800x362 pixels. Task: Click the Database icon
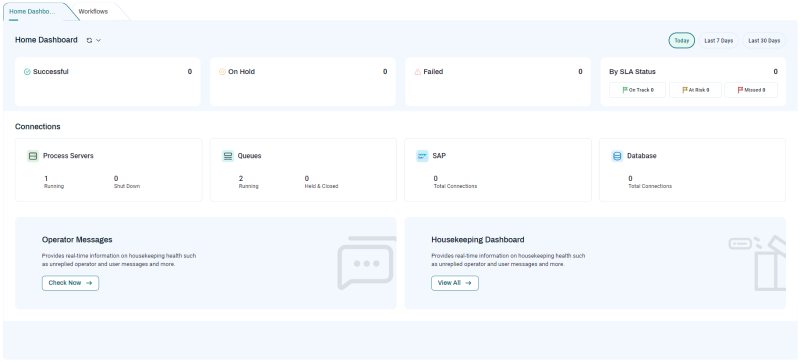pos(617,156)
